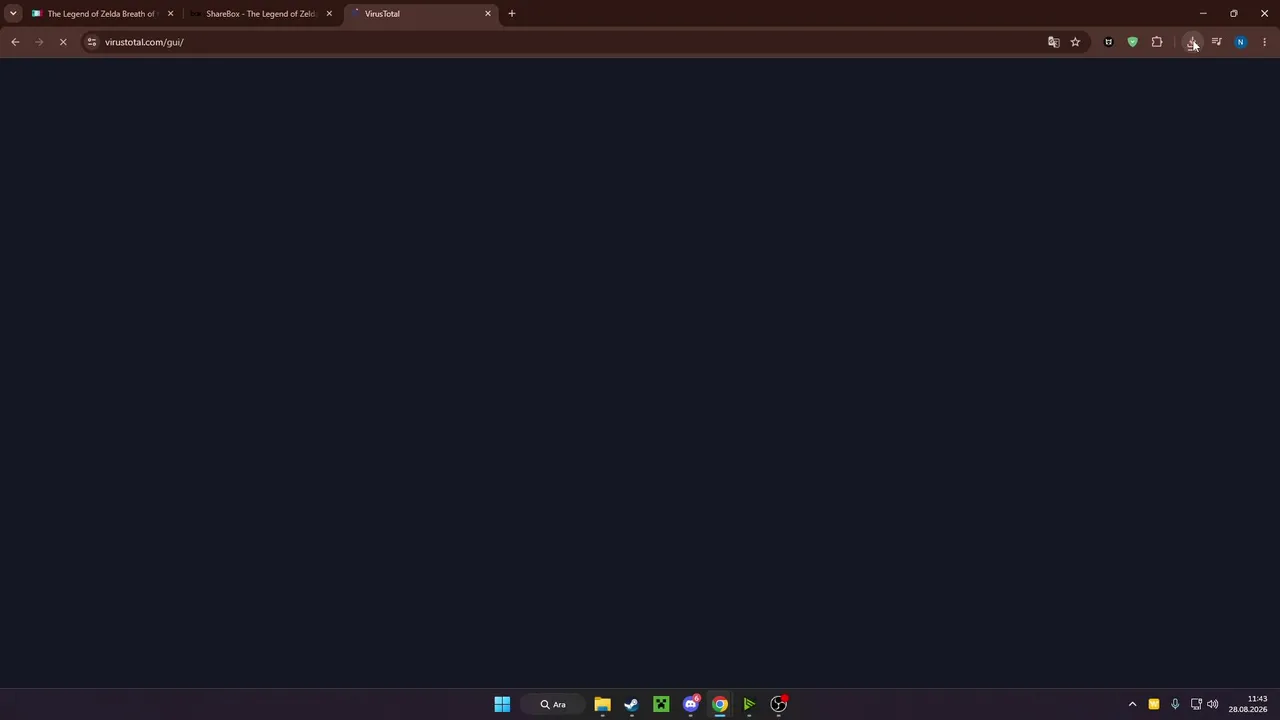
Task: Click the Ara taskbar search box
Action: [552, 704]
